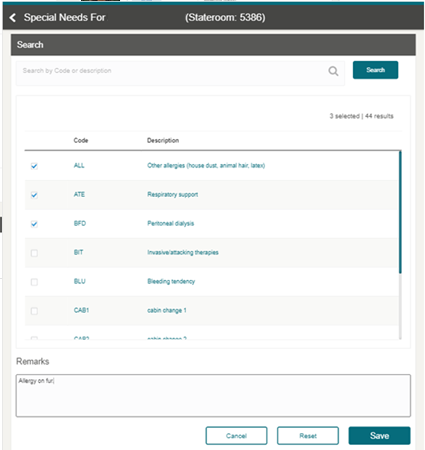Viewport: 425px width, 450px height.
Task: Sort by the Code column header
Action: 81,140
